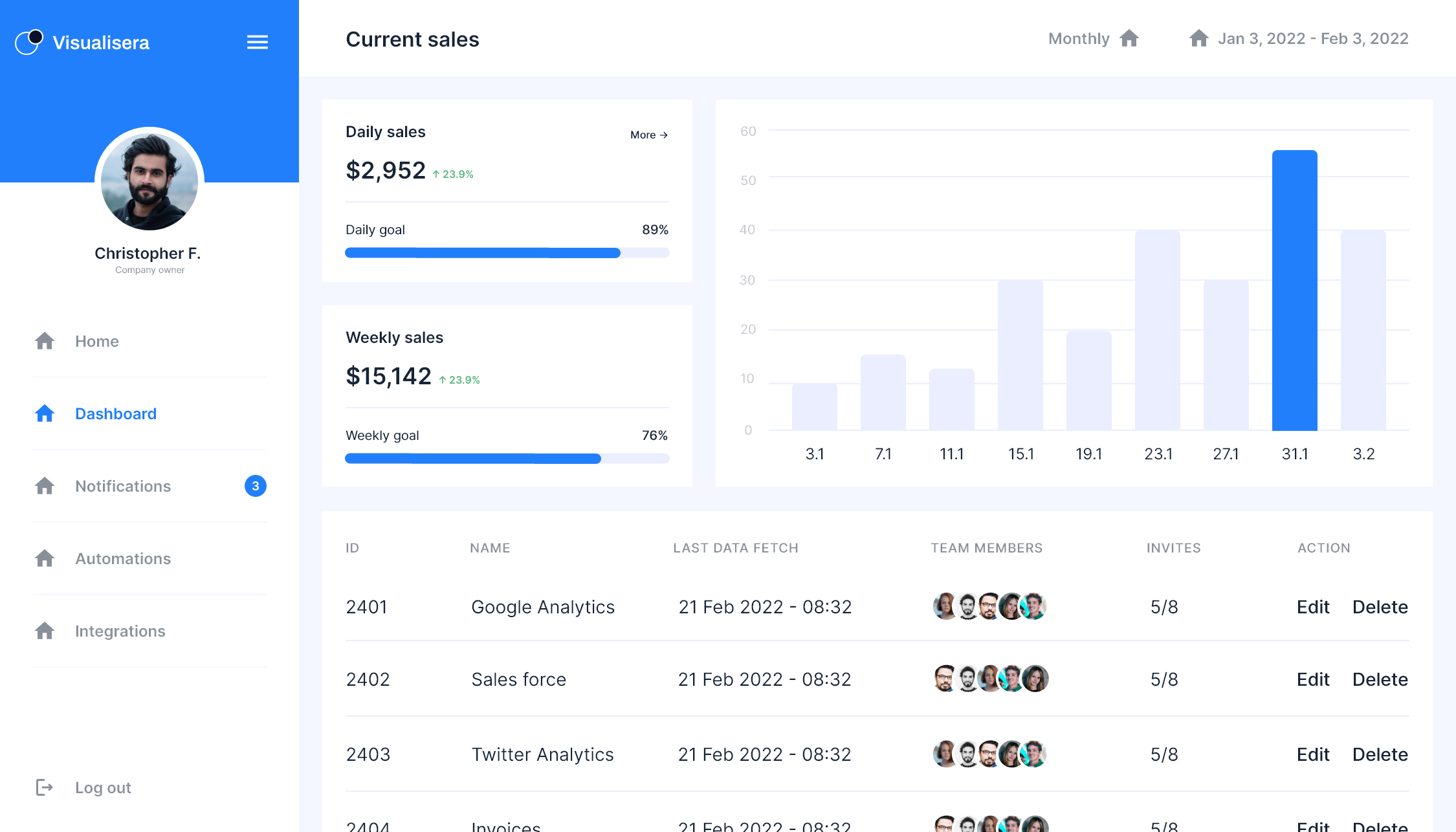The image size is (1456, 832).
Task: Click the Integrations icon in the sidebar
Action: click(x=45, y=631)
